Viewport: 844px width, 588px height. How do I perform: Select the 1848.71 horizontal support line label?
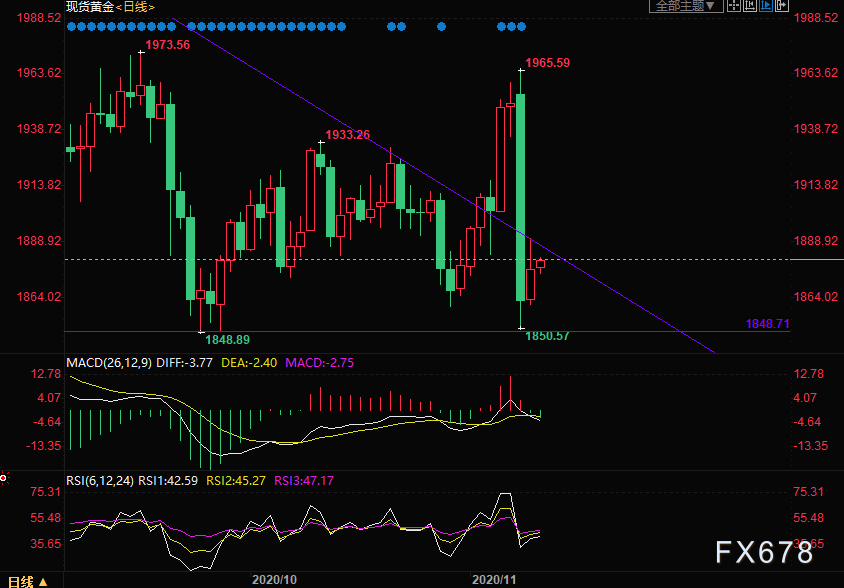pos(767,324)
